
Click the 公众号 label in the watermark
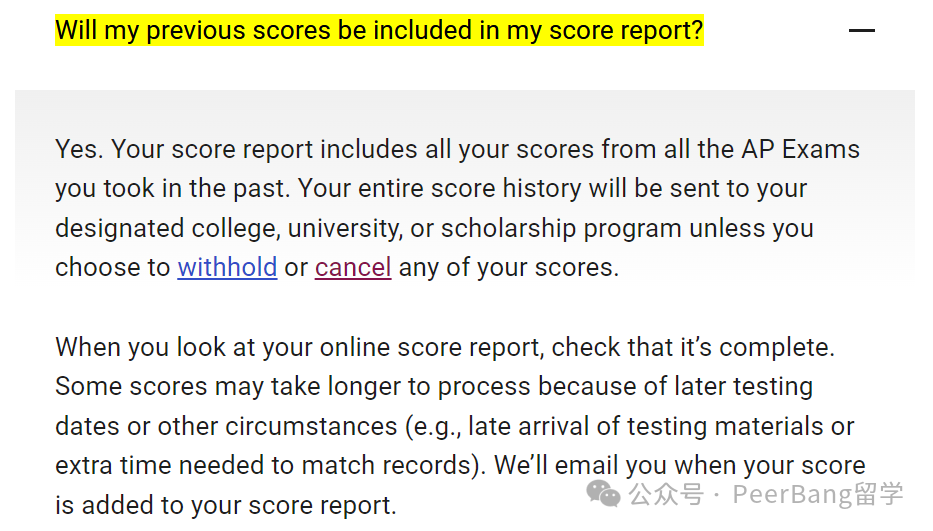[x=666, y=494]
